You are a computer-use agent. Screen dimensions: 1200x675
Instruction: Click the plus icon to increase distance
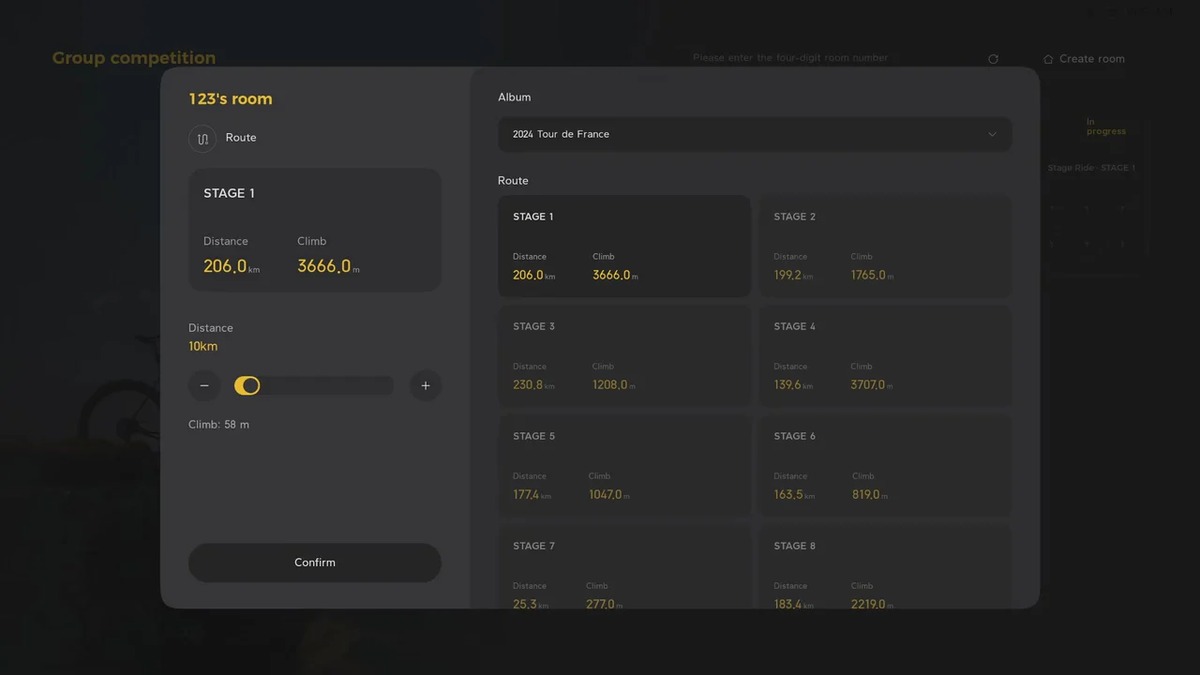425,385
